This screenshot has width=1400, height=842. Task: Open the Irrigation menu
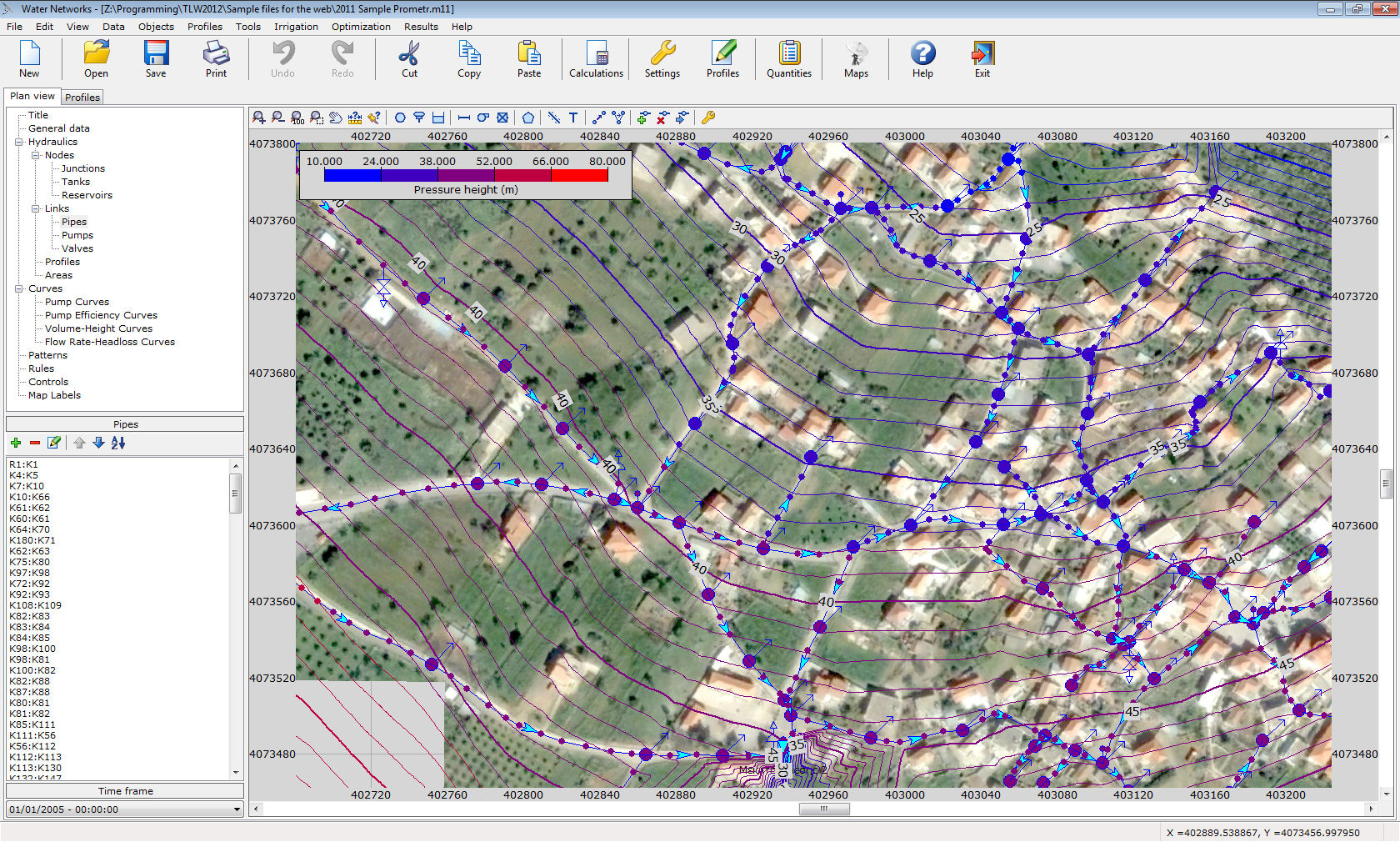tap(296, 27)
